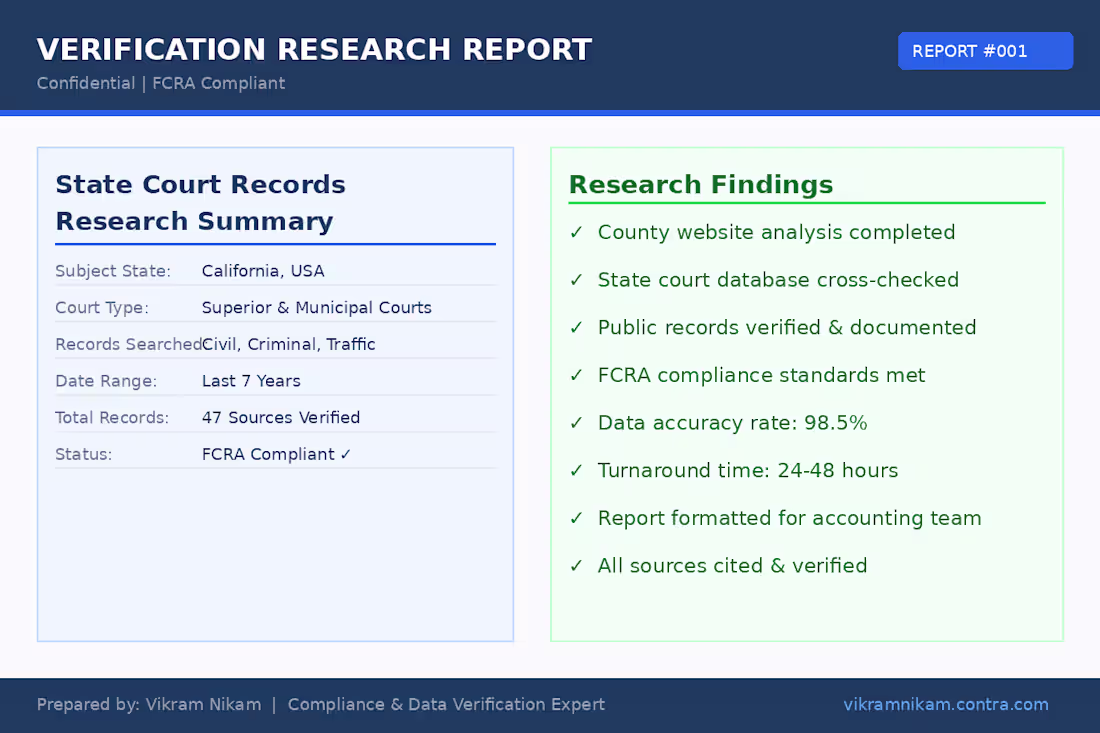Click the checkmark beside County website analysis
Image resolution: width=1100 pixels, height=733 pixels.
[x=576, y=233]
